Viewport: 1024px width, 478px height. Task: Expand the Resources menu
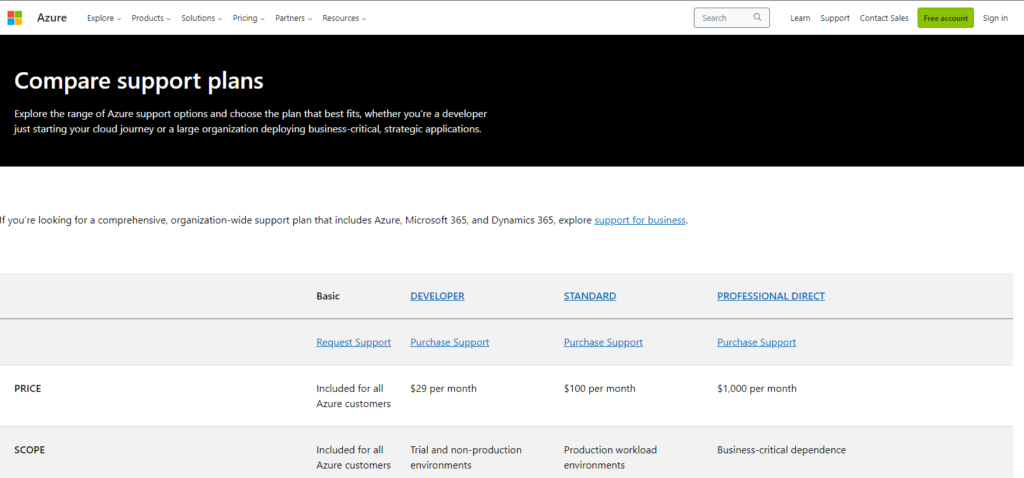[344, 18]
